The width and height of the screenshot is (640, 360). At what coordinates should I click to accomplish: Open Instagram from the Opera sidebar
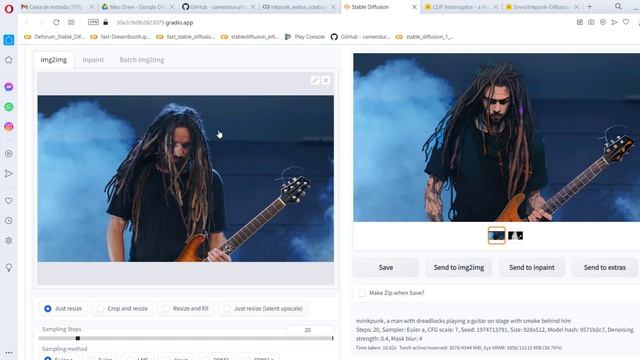click(x=9, y=127)
